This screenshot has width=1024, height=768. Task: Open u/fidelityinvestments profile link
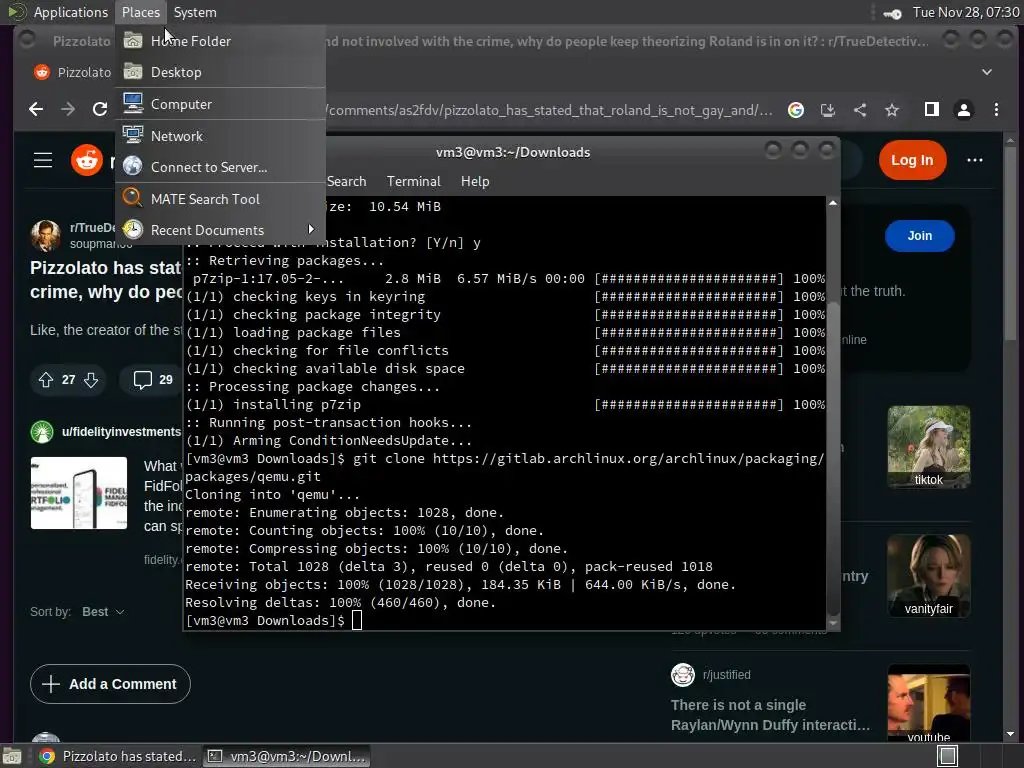click(x=121, y=432)
